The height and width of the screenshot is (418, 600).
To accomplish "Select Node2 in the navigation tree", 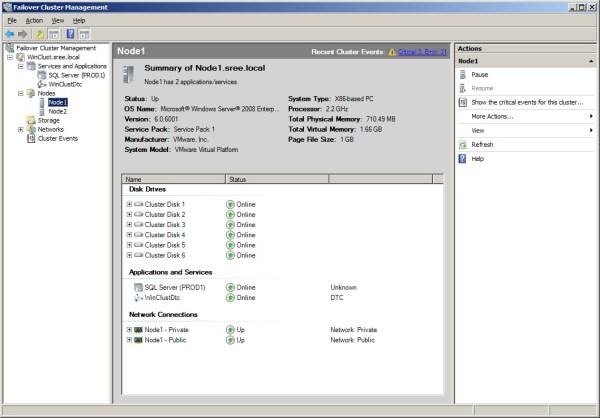I will tap(58, 111).
